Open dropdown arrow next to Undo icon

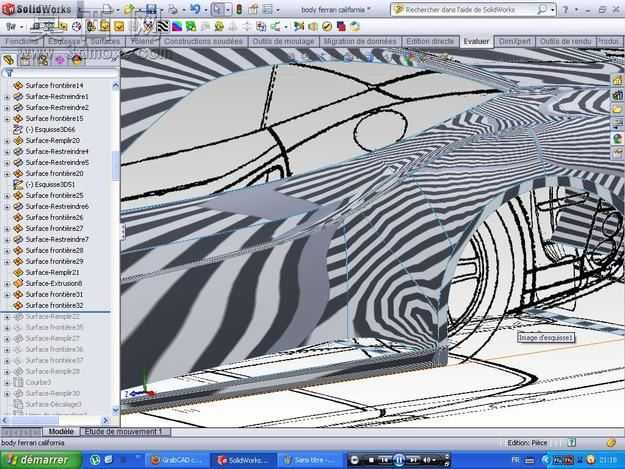[206, 10]
